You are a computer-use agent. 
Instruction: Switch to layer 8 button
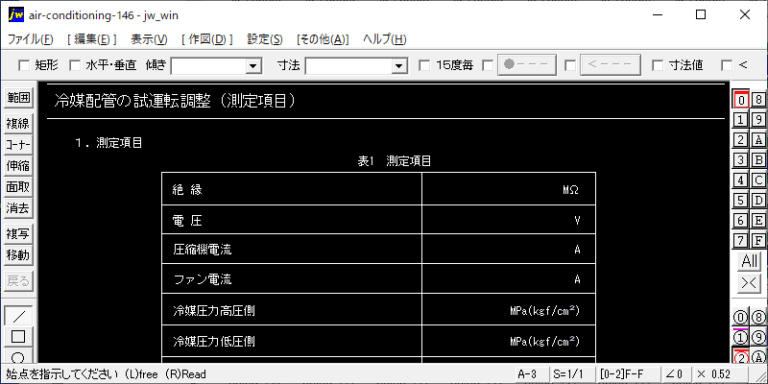coord(759,99)
